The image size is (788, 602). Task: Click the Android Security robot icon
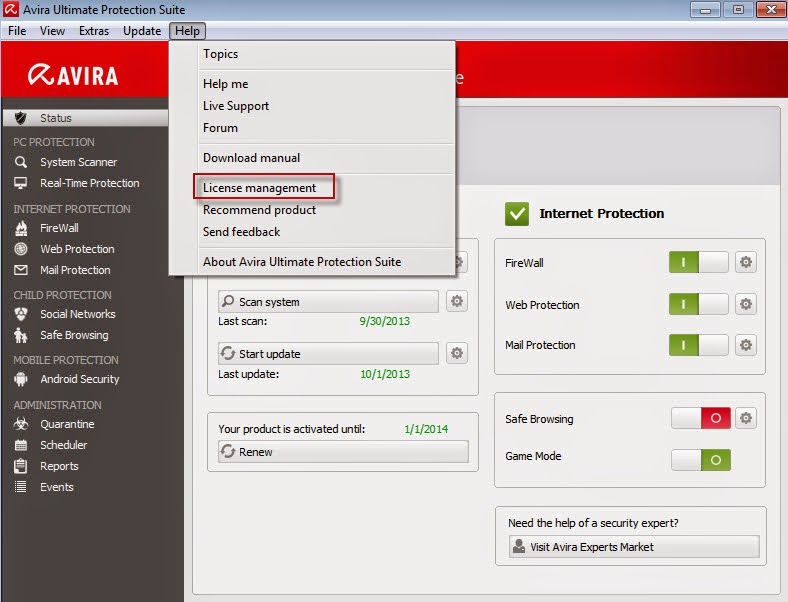coord(21,379)
